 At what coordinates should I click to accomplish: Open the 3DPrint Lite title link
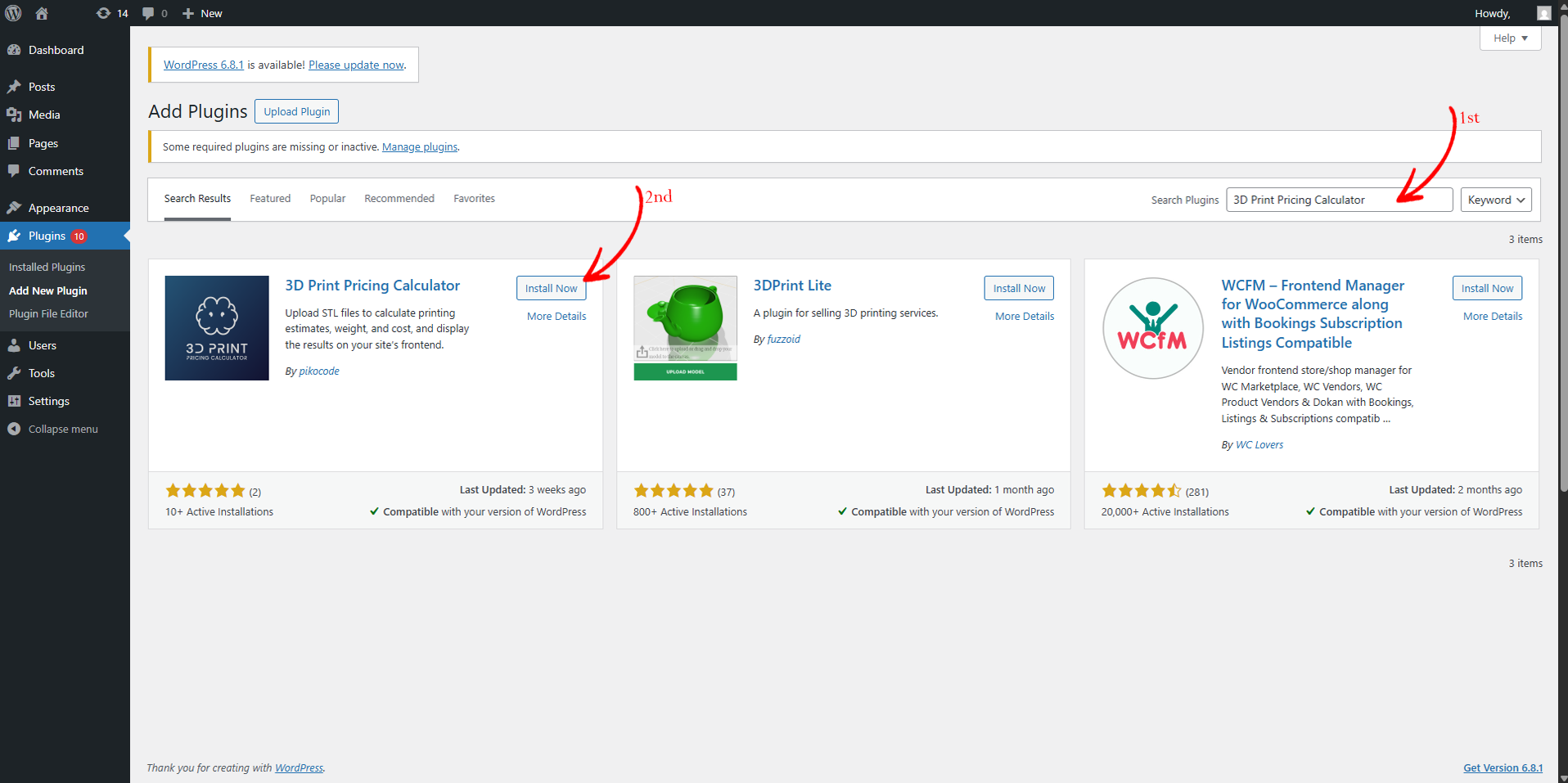[792, 286]
